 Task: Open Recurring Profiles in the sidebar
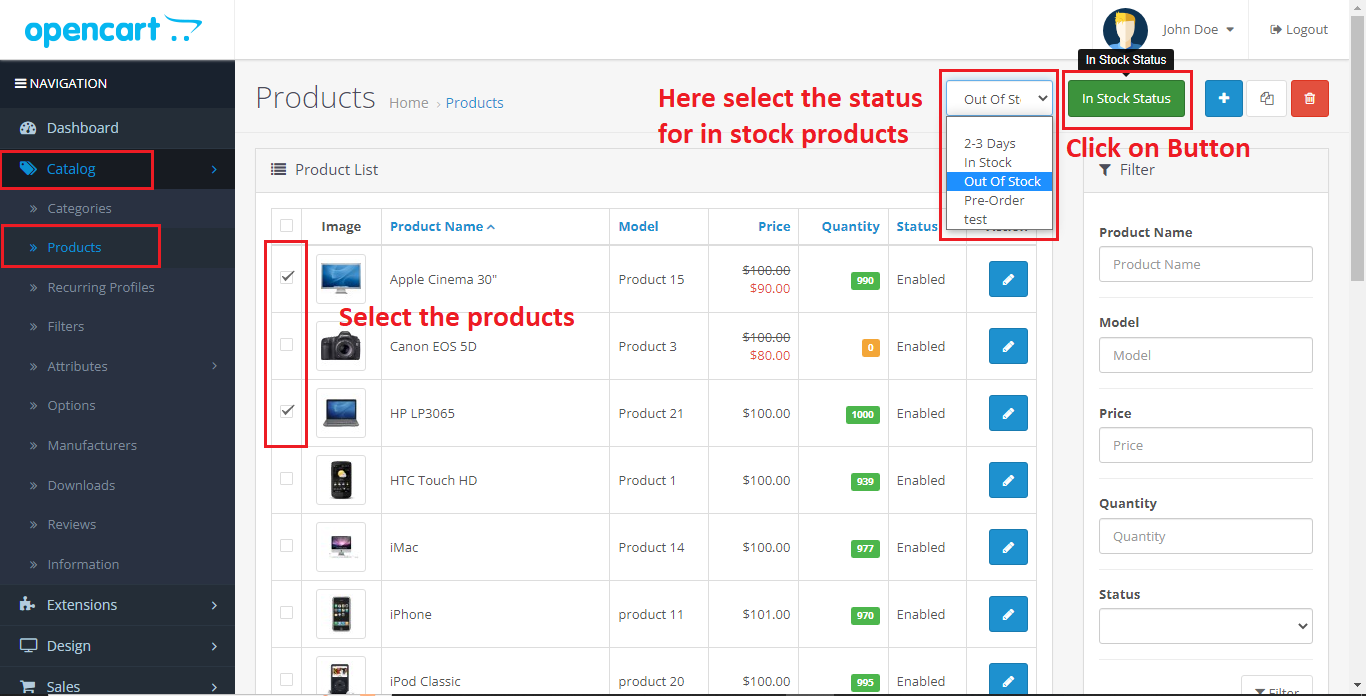pos(101,288)
